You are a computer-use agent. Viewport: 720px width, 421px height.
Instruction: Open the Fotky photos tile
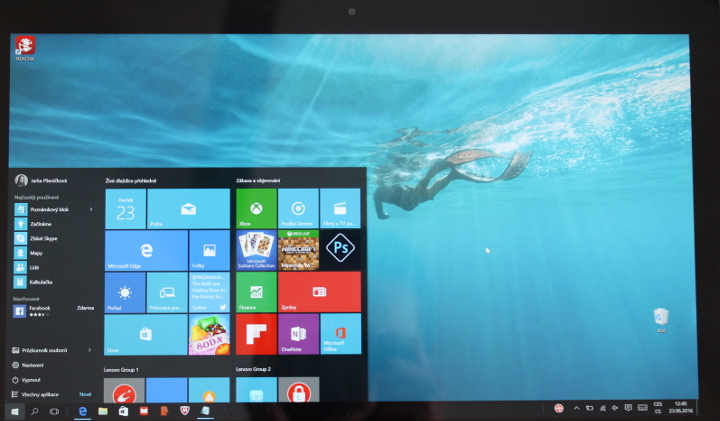point(209,250)
